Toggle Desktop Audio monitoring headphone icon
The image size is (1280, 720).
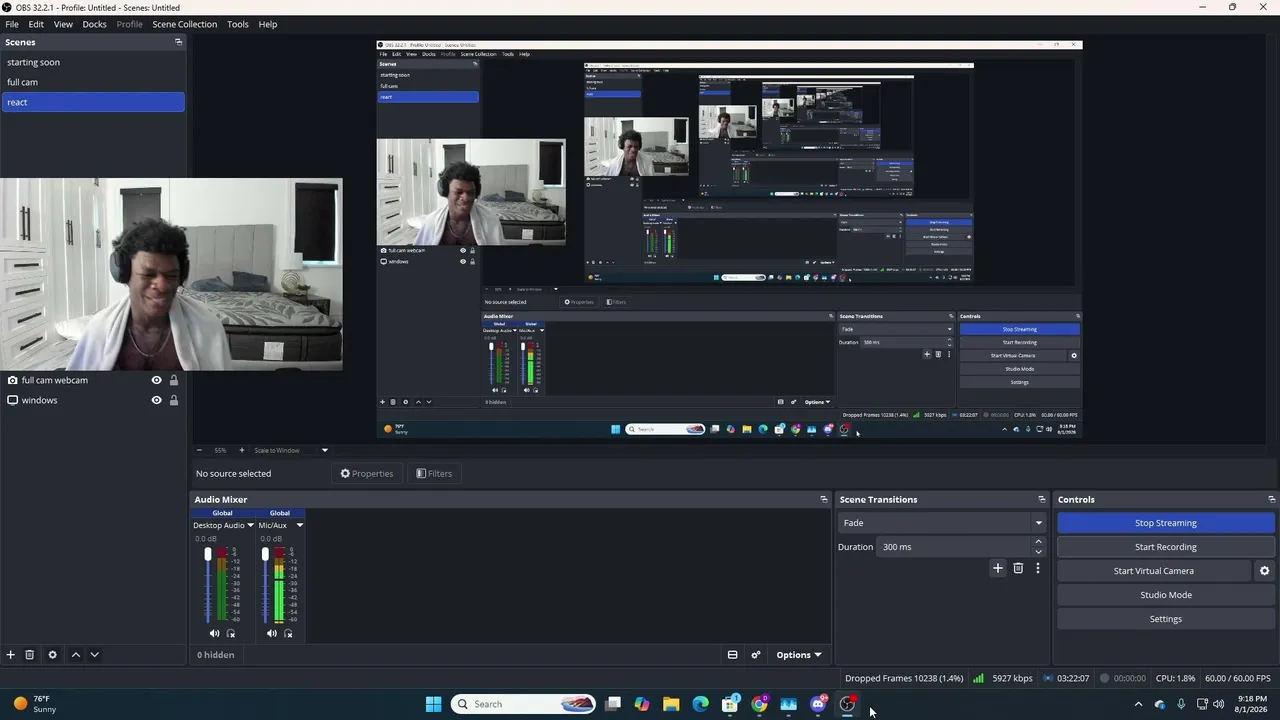click(x=231, y=634)
